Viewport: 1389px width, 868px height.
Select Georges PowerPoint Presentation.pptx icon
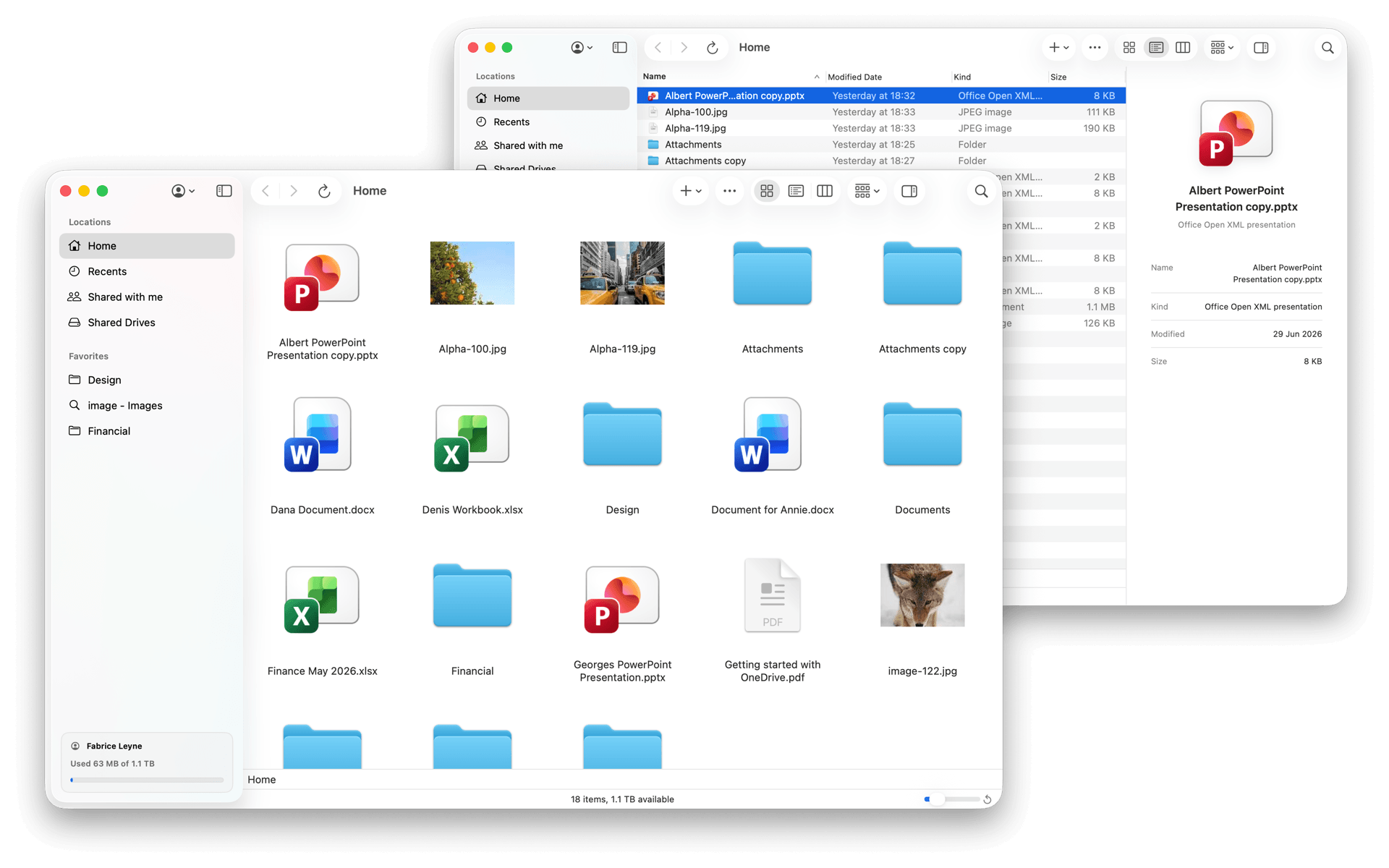(622, 600)
